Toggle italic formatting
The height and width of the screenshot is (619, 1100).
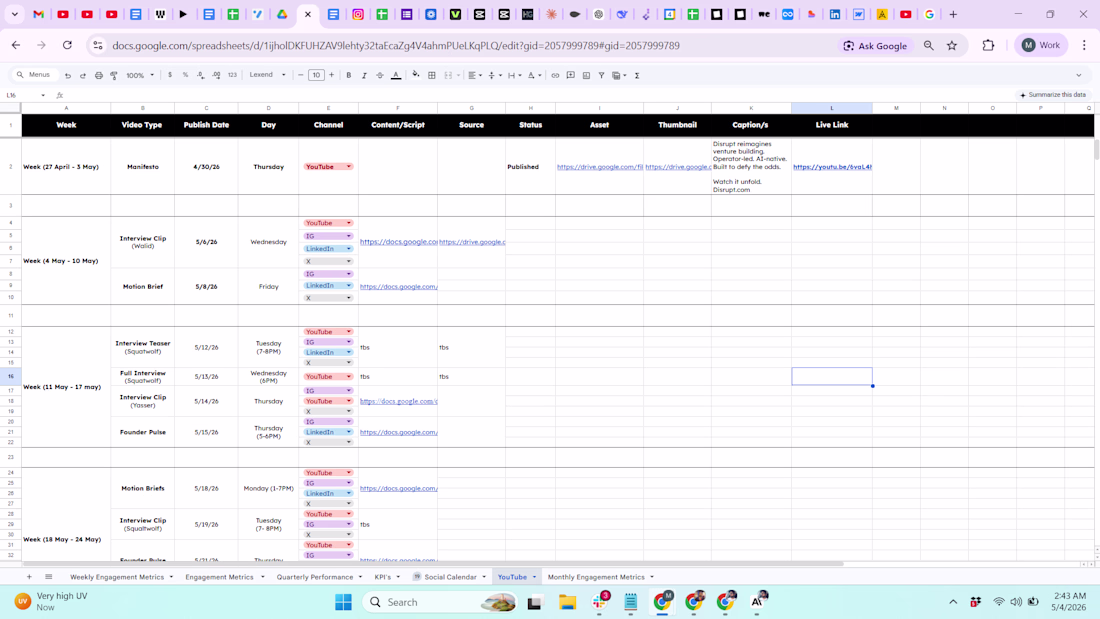(x=364, y=75)
